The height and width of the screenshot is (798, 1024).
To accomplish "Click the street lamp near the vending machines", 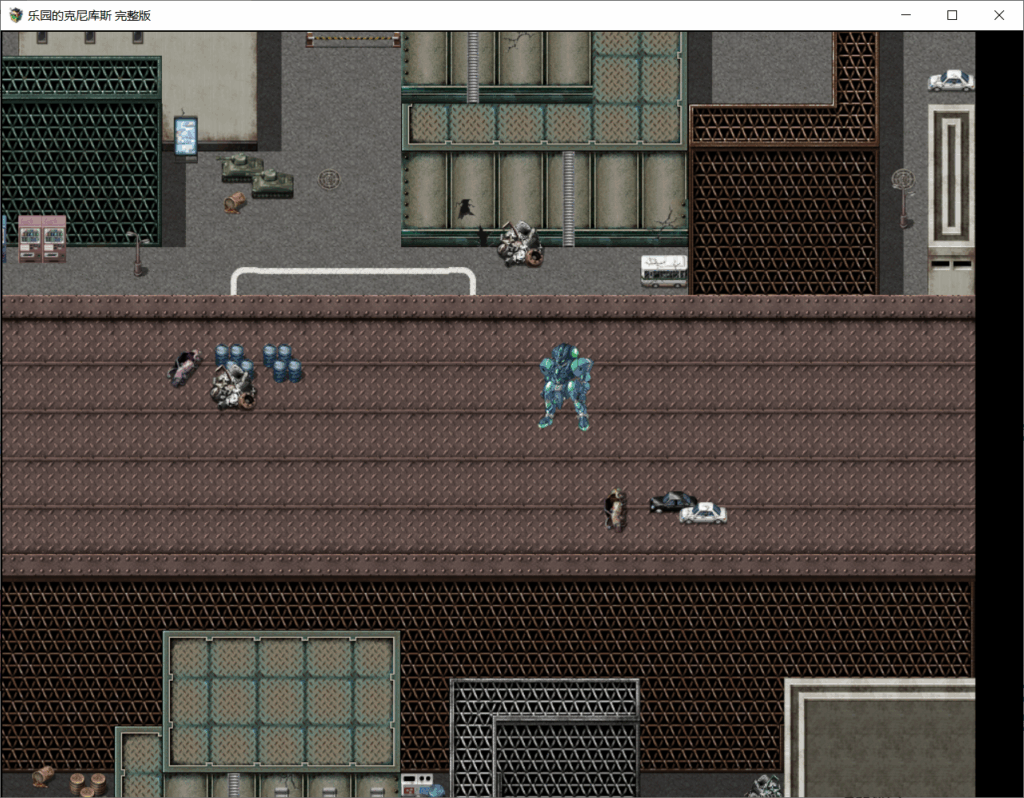I will [138, 253].
